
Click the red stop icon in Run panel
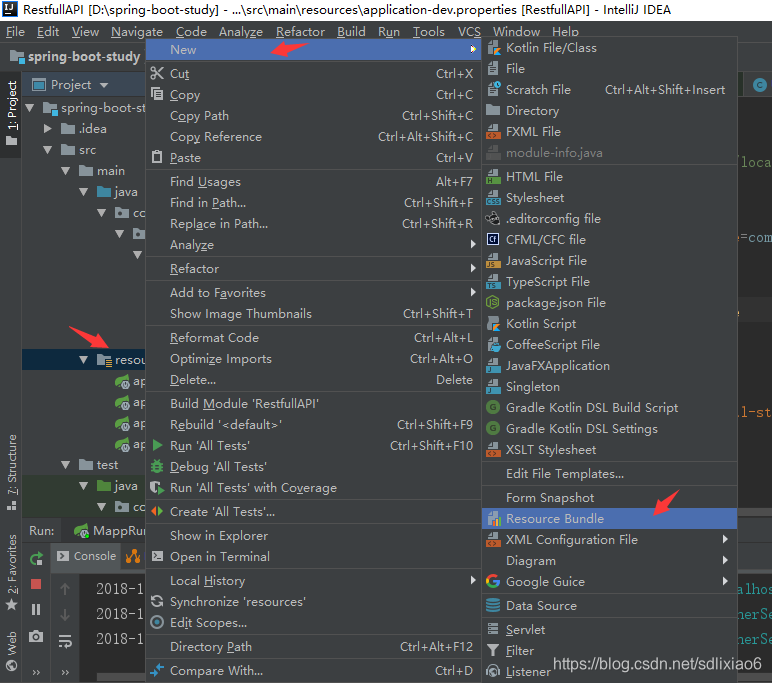(36, 585)
